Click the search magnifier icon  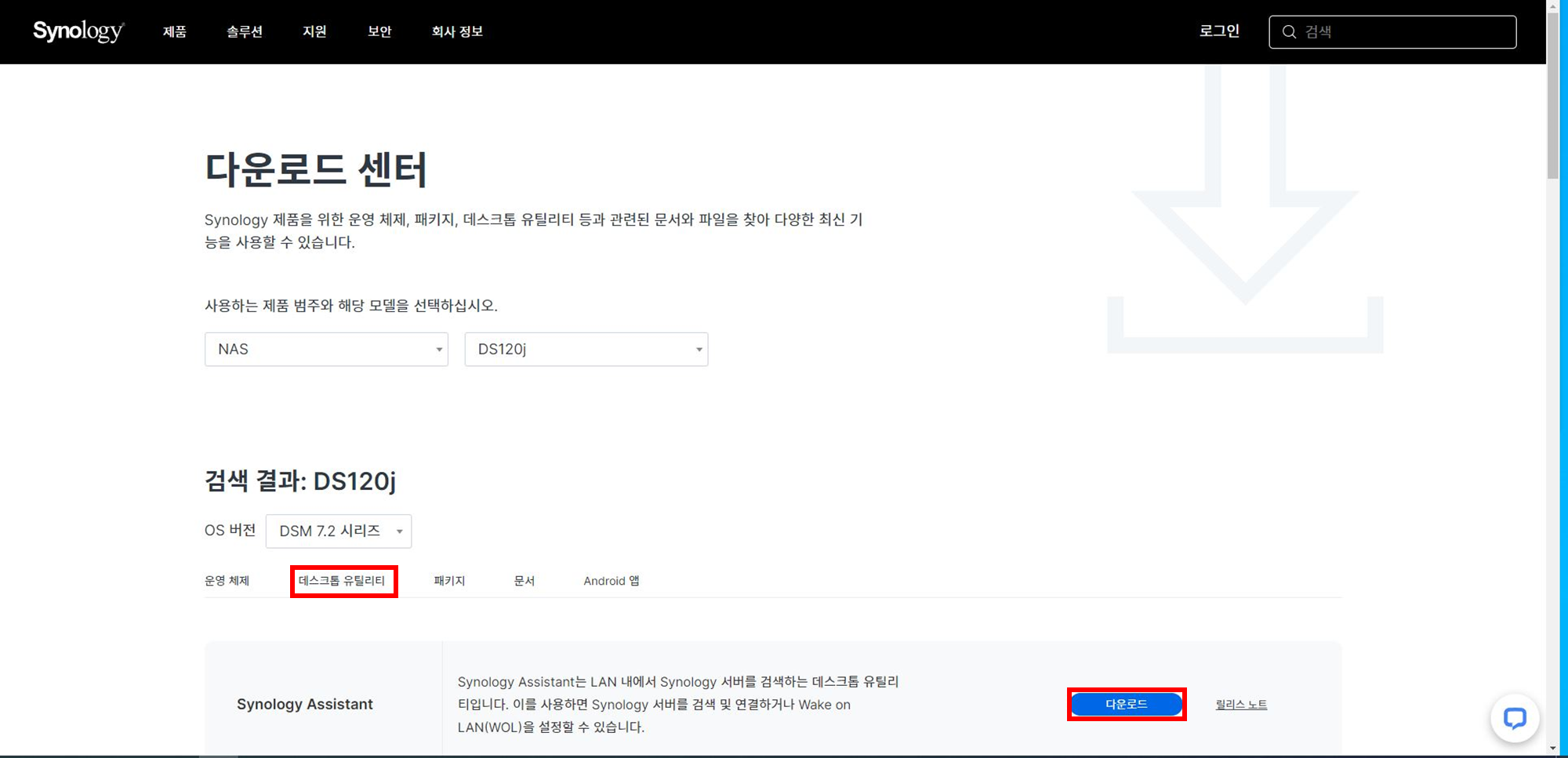pyautogui.click(x=1289, y=32)
